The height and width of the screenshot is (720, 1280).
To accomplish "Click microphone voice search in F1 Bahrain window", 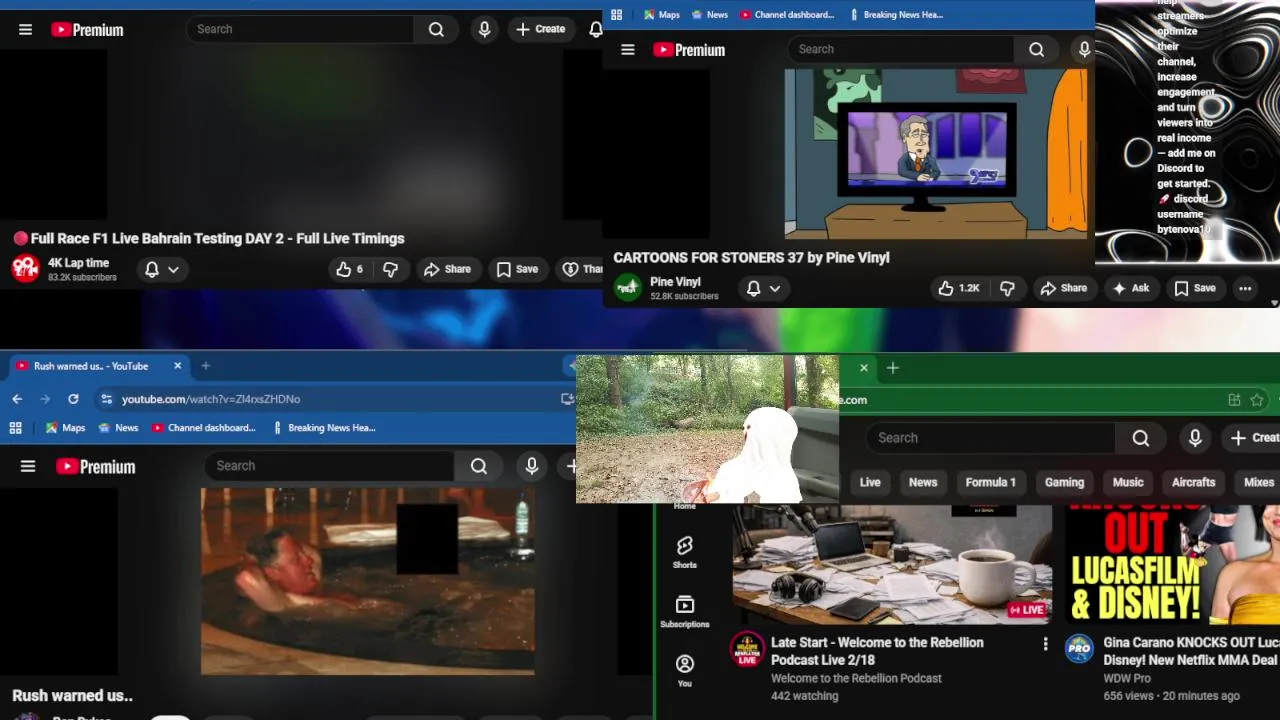I will click(x=485, y=29).
